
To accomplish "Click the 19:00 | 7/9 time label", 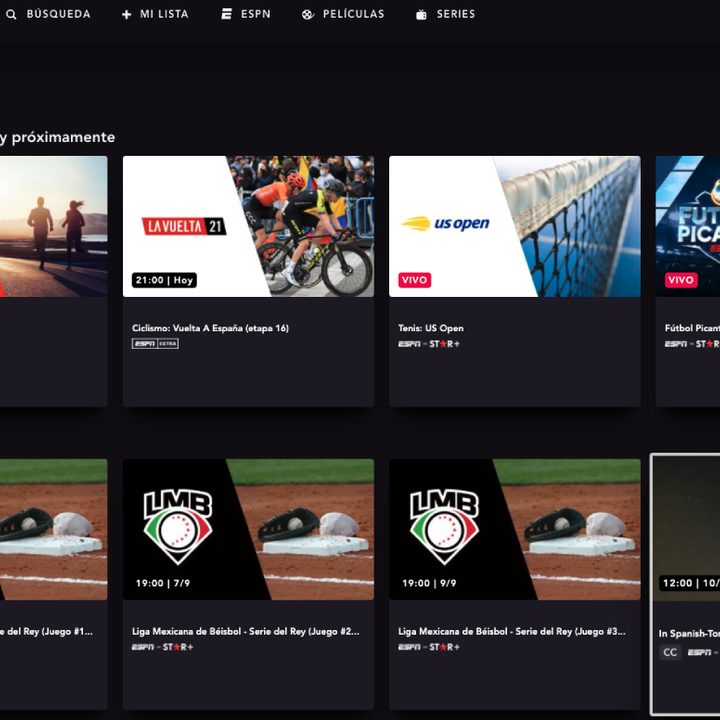I will tap(163, 583).
